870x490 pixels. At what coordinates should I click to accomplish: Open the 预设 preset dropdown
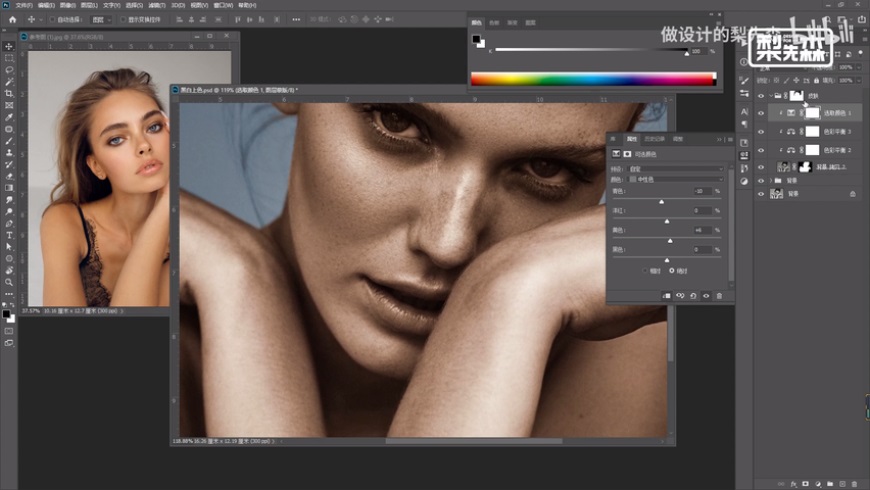[x=675, y=170]
